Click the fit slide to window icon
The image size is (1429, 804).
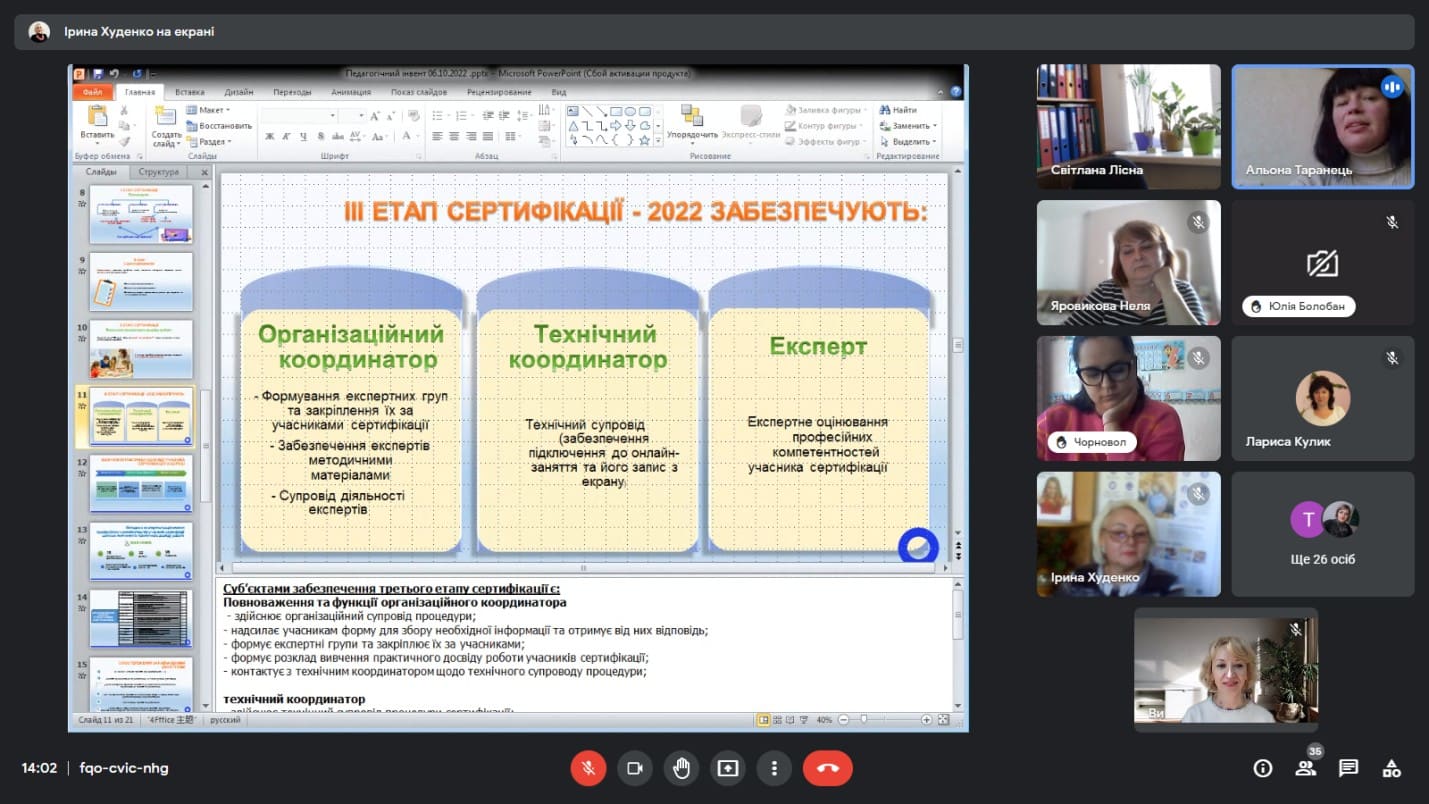point(944,720)
